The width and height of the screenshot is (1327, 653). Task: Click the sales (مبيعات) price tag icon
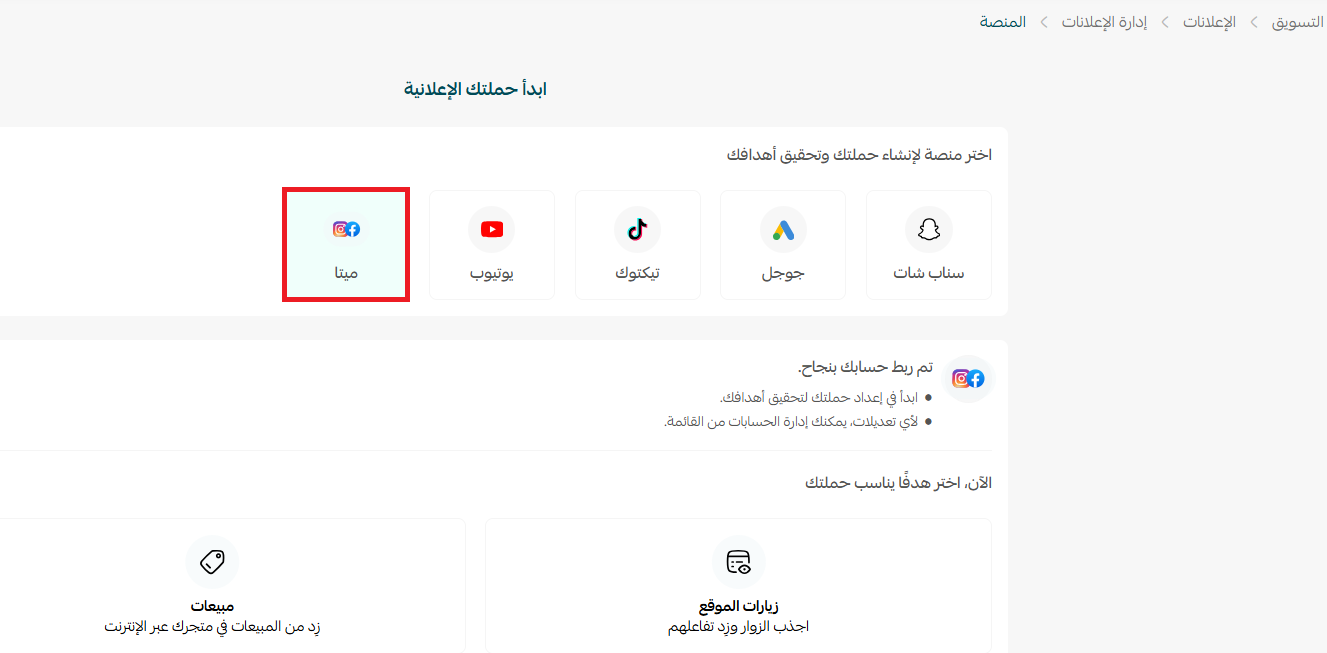212,562
